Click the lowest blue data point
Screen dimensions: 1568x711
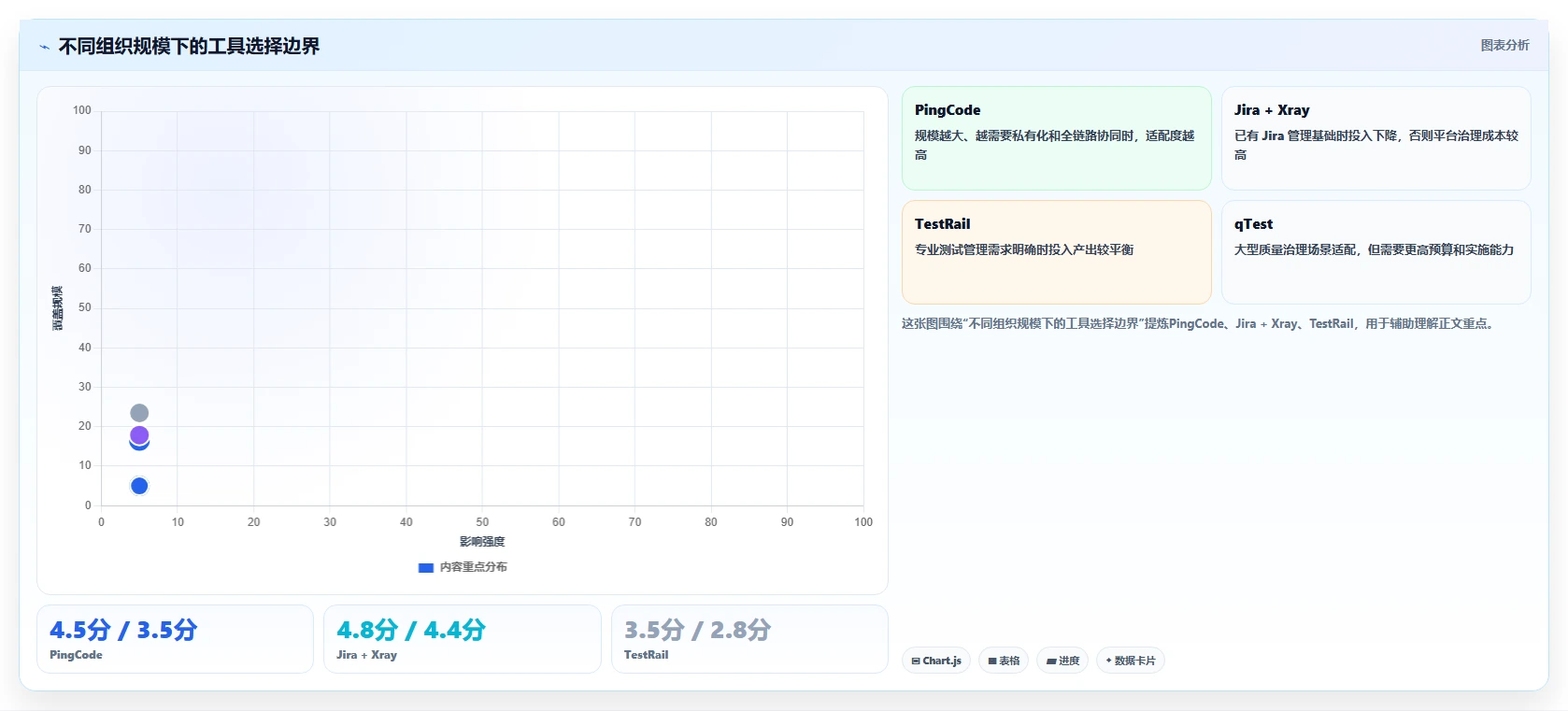[139, 486]
